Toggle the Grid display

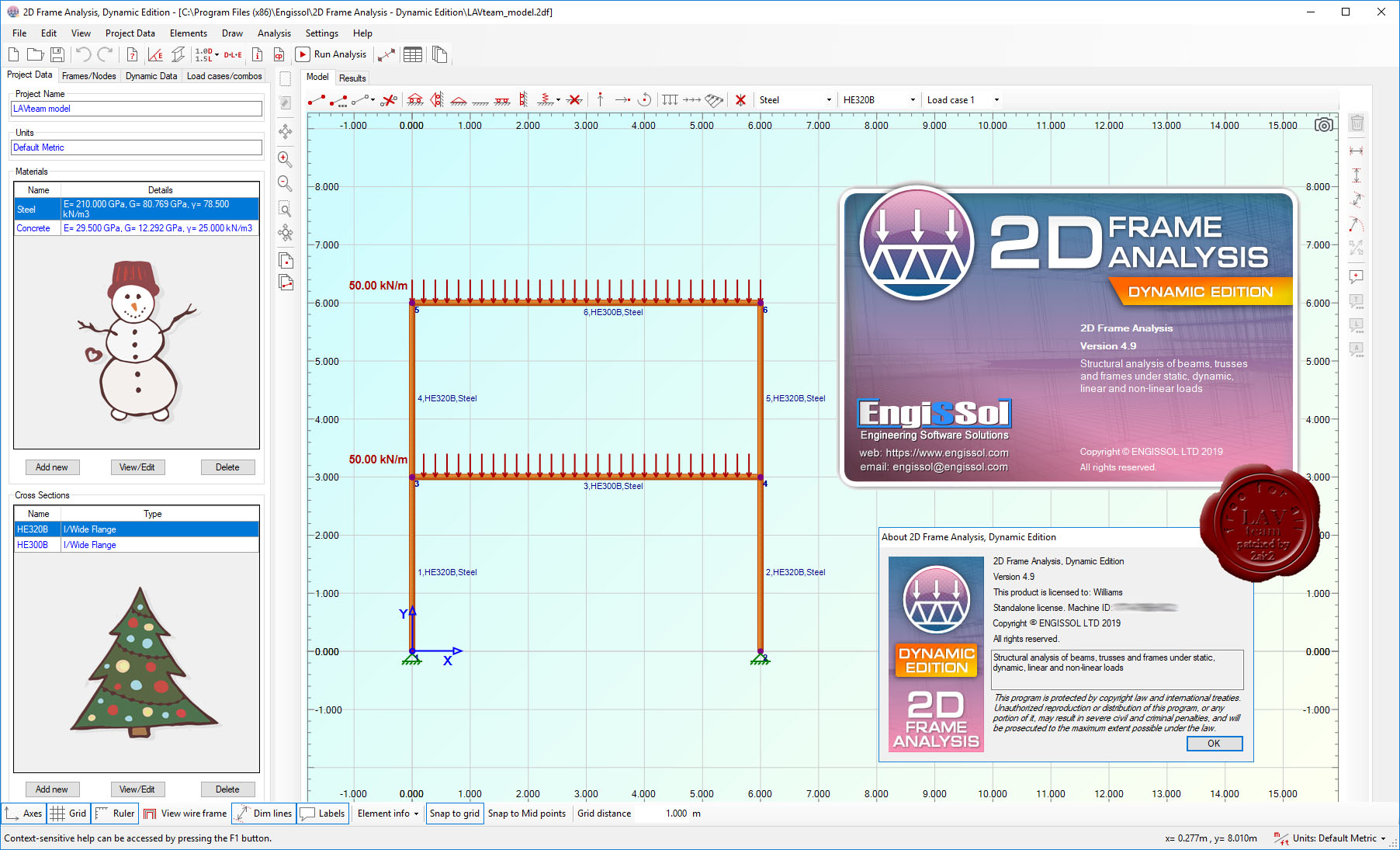pyautogui.click(x=68, y=814)
